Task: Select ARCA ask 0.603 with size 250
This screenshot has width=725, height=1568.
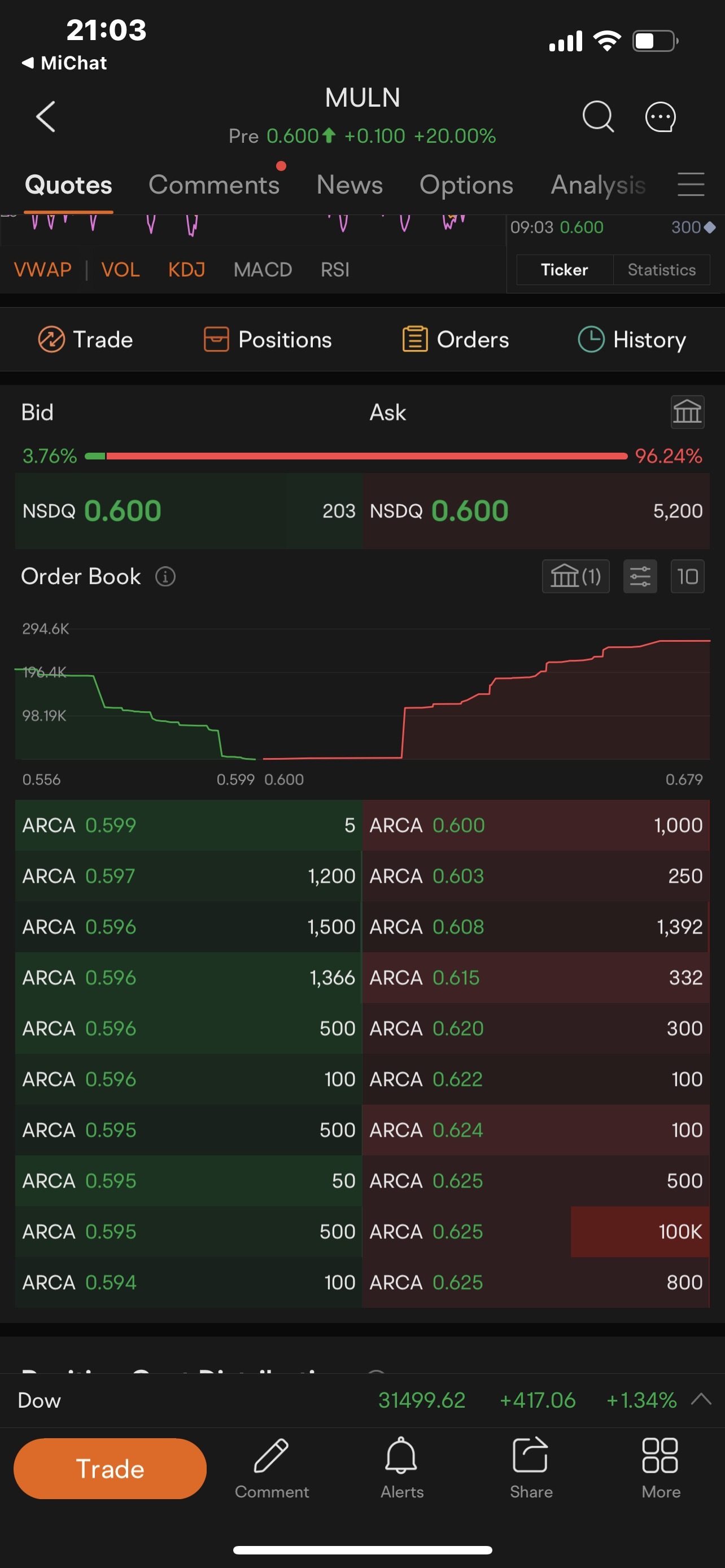Action: click(x=536, y=876)
